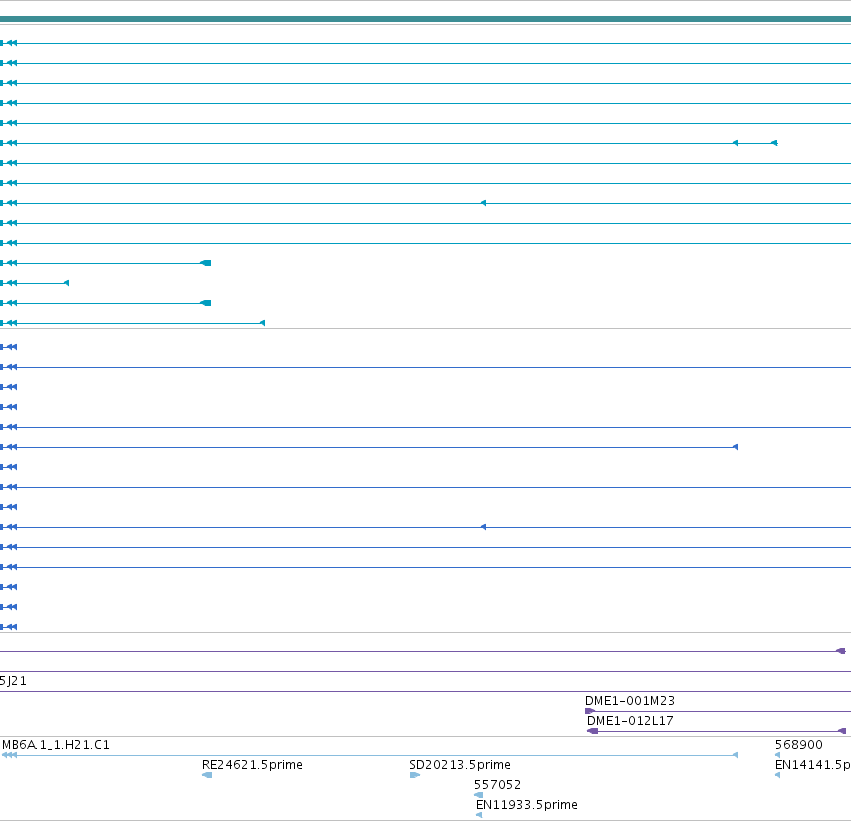Select the end block of the topmost purple line
This screenshot has width=851, height=821.
[x=841, y=651]
